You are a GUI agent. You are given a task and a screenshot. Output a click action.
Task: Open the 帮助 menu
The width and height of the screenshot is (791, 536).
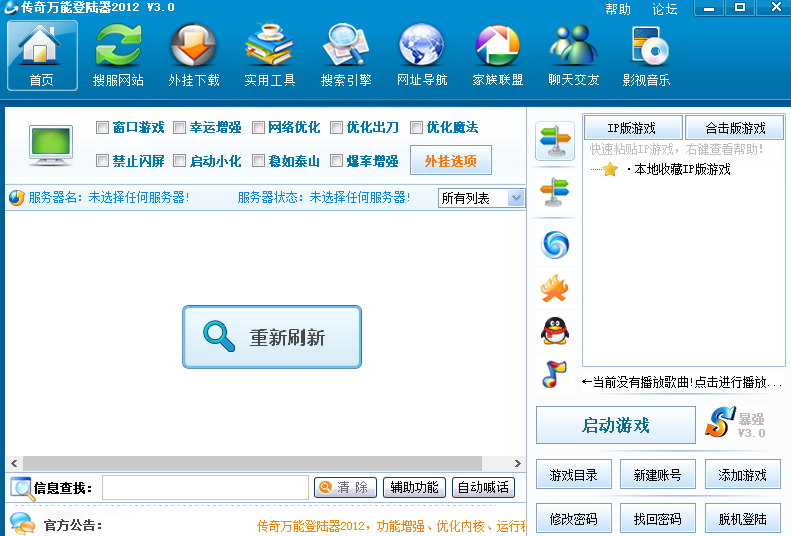[618, 9]
